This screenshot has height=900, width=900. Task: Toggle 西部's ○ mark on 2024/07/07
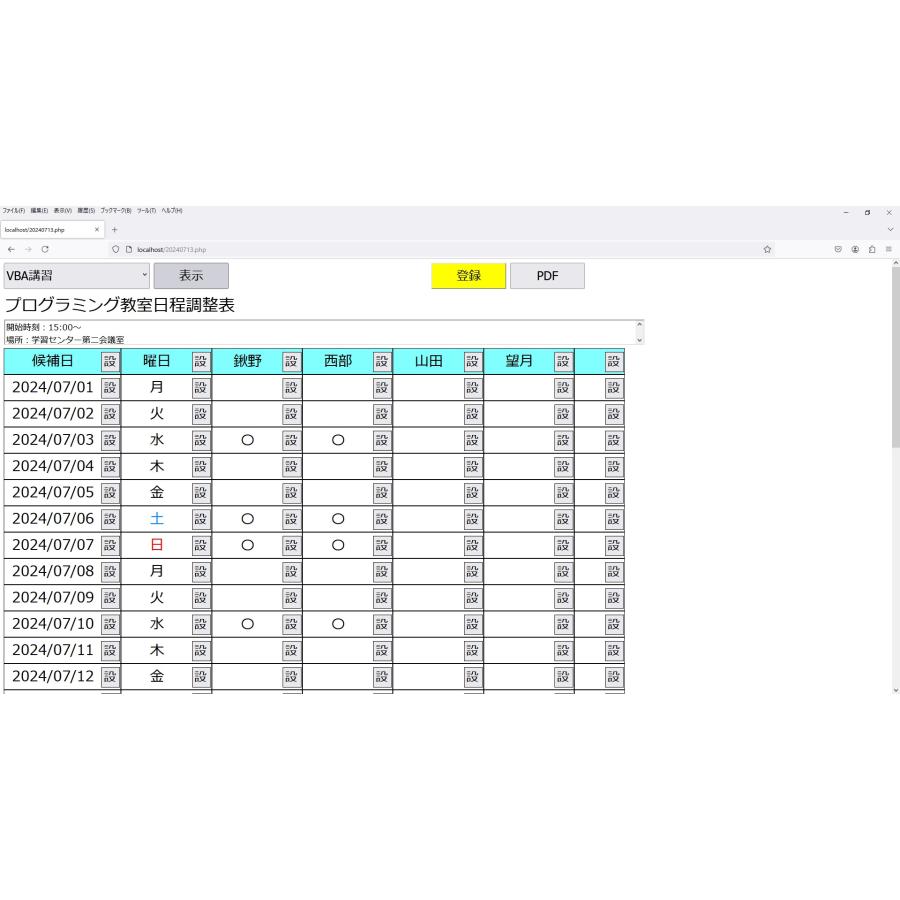(x=338, y=544)
